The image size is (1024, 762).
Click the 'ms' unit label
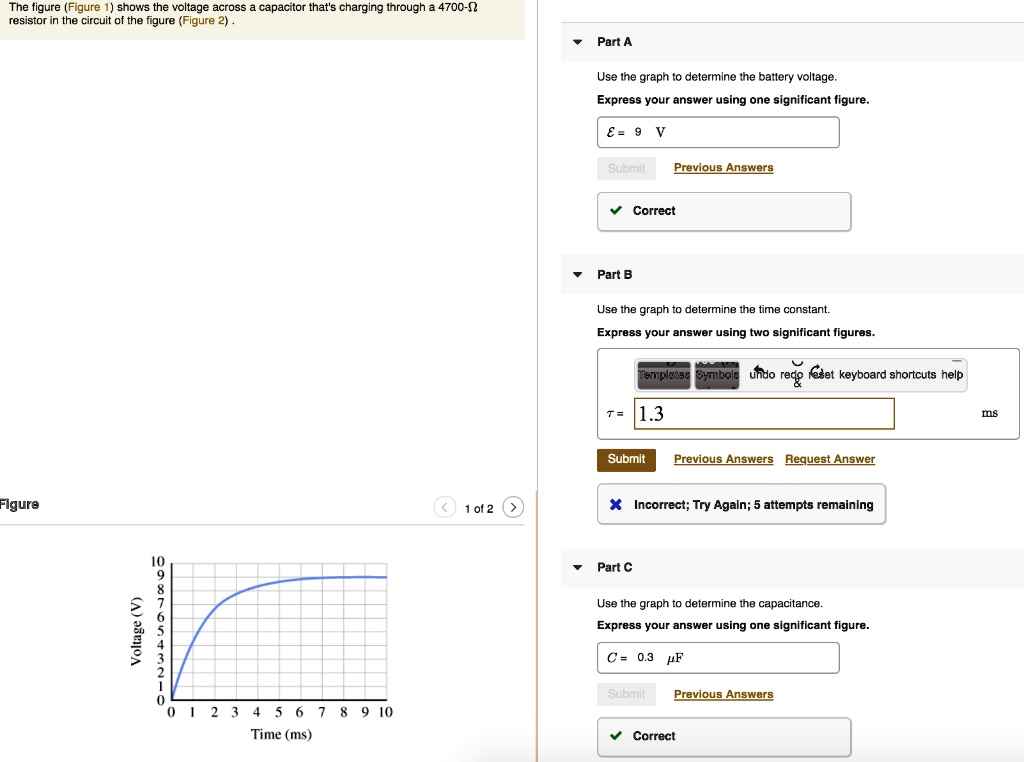[989, 413]
